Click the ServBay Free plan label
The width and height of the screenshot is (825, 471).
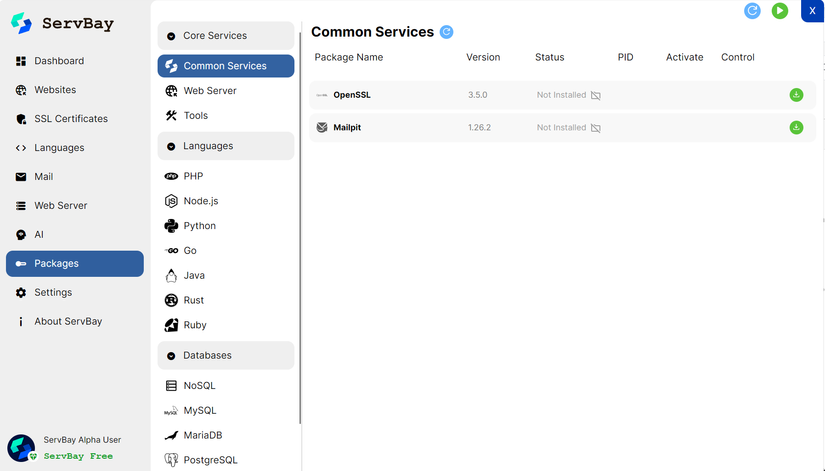[78, 456]
